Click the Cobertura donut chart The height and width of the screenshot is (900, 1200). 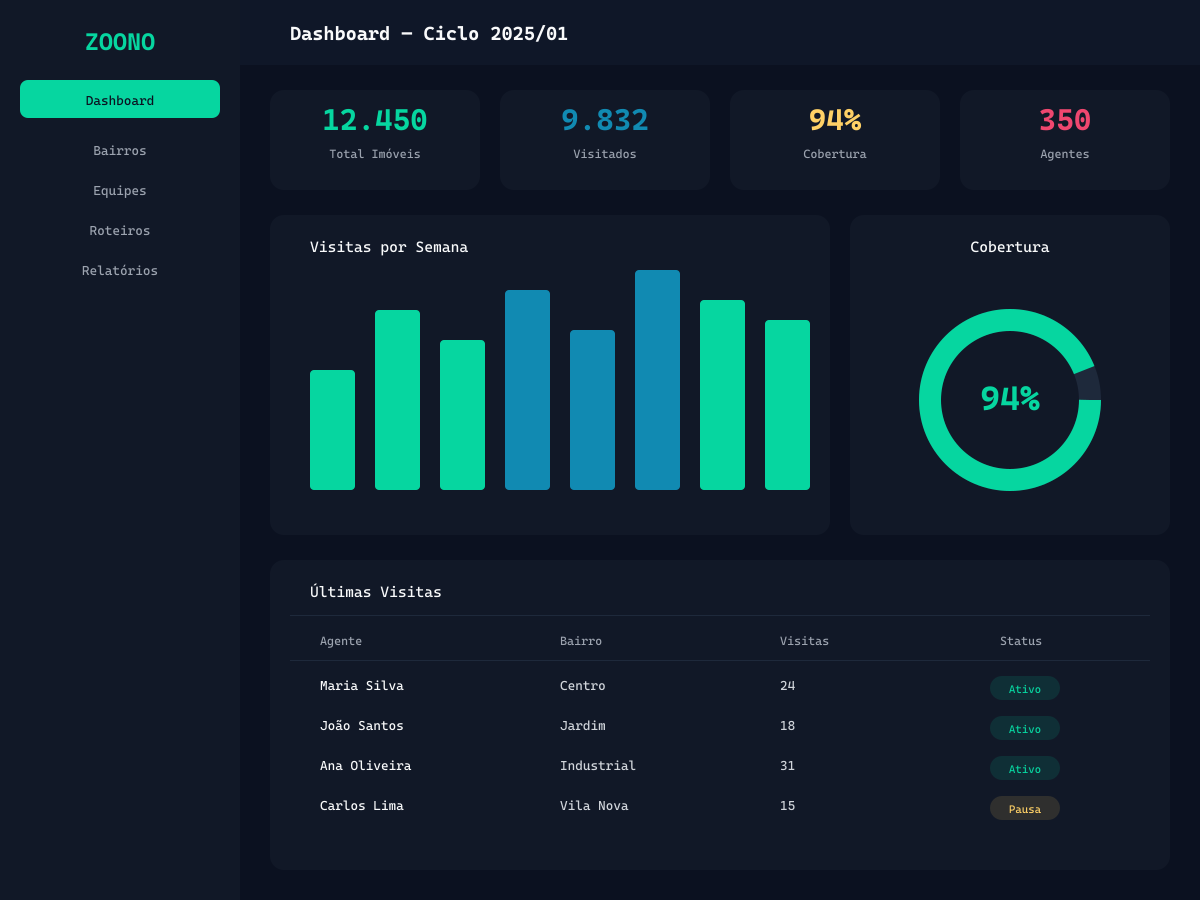1010,399
